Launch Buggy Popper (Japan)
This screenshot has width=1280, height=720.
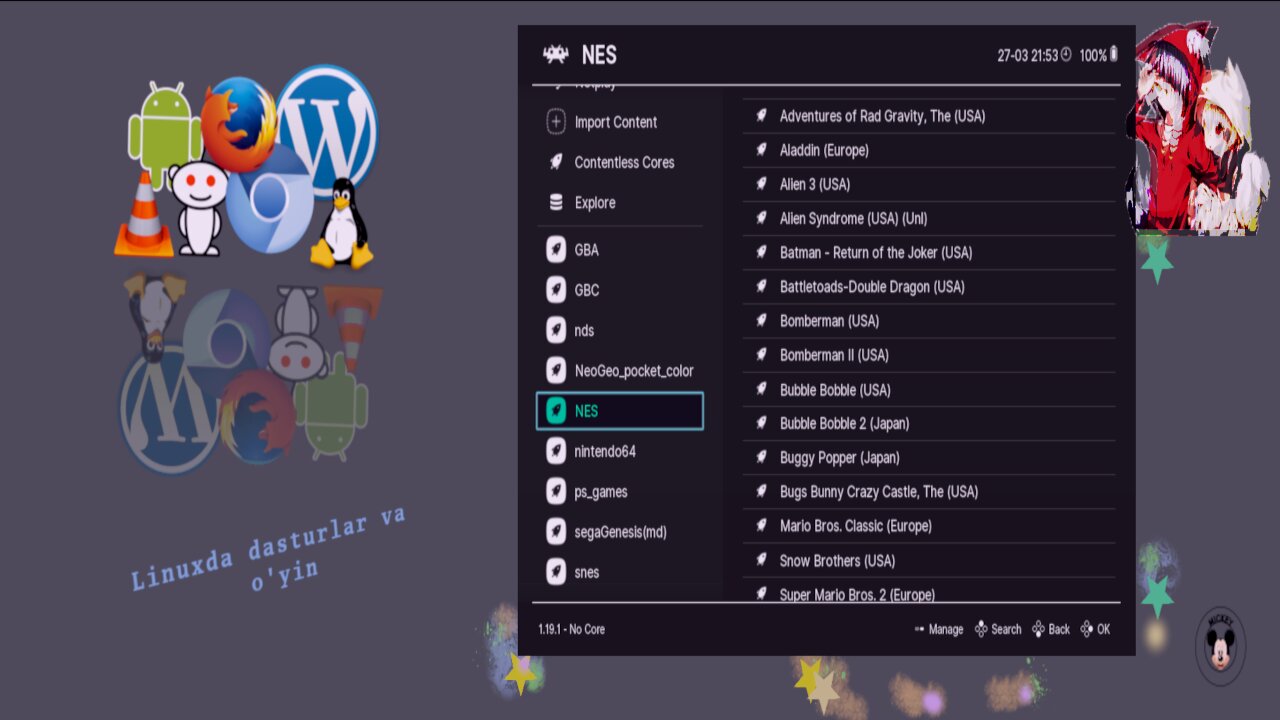[928, 457]
